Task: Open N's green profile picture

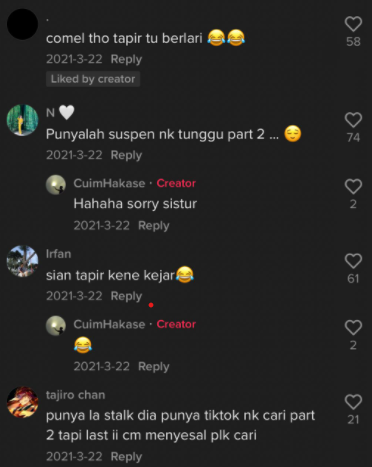Action: pos(22,120)
